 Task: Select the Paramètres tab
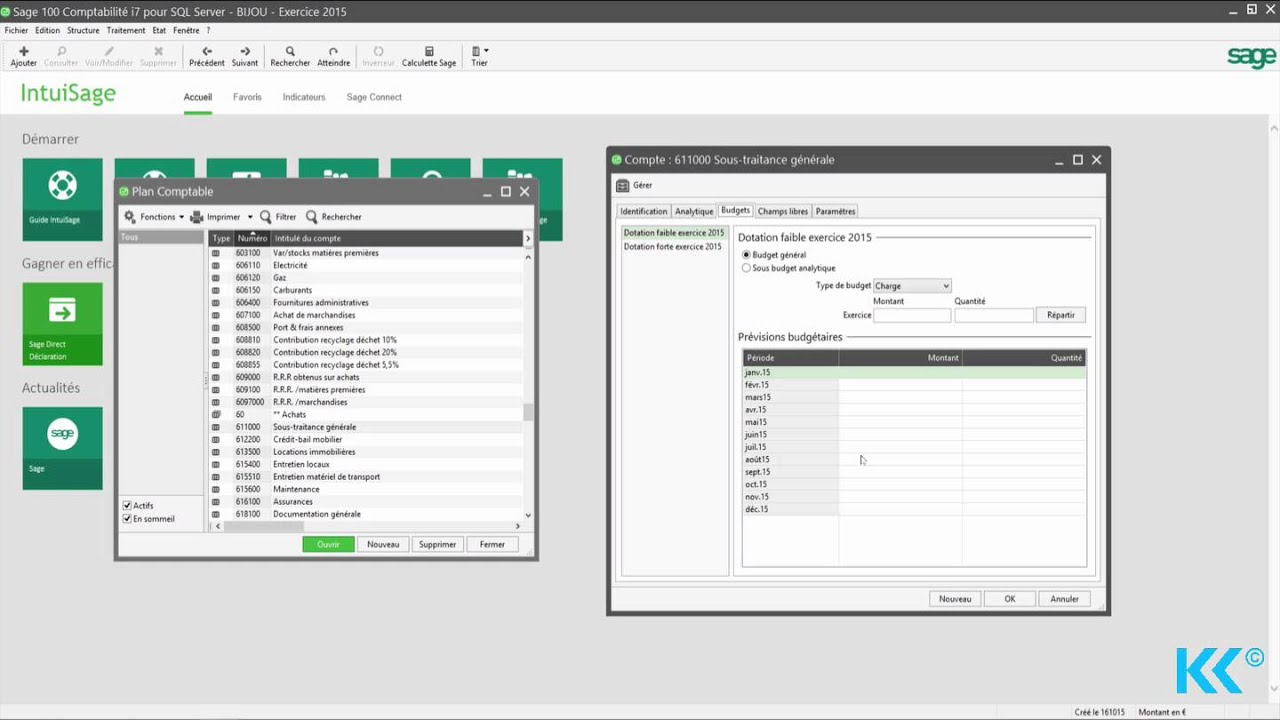pyautogui.click(x=835, y=211)
